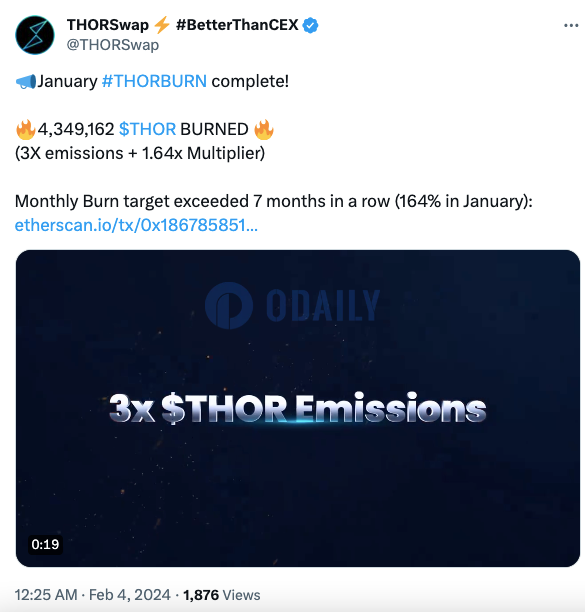Click the 1,876 Views count
Screen dimensions: 585x612
(222, 595)
